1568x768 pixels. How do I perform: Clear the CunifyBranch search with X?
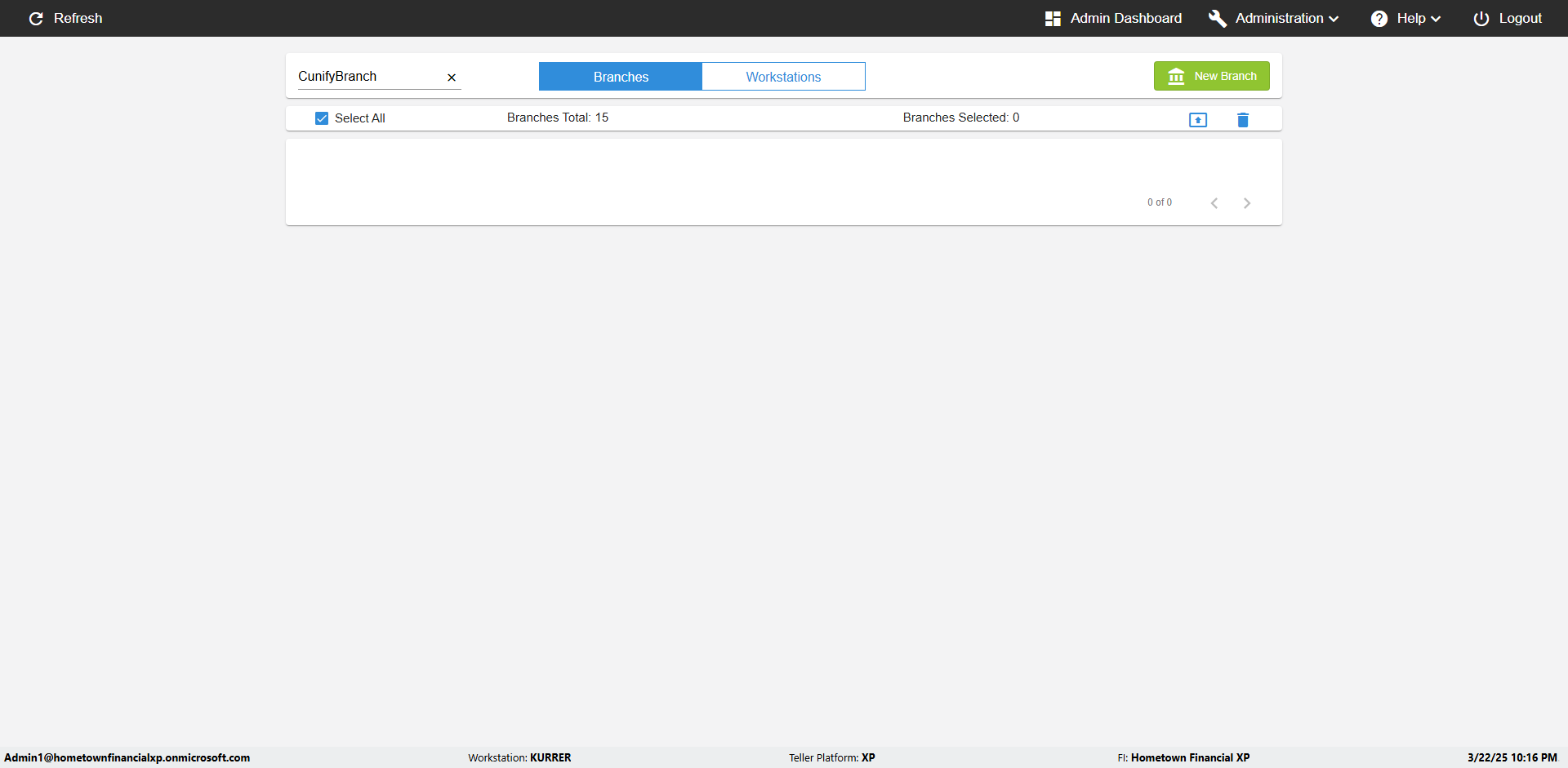452,78
